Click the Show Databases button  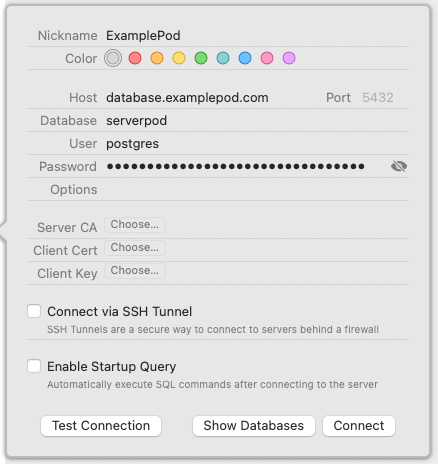pyautogui.click(x=254, y=426)
